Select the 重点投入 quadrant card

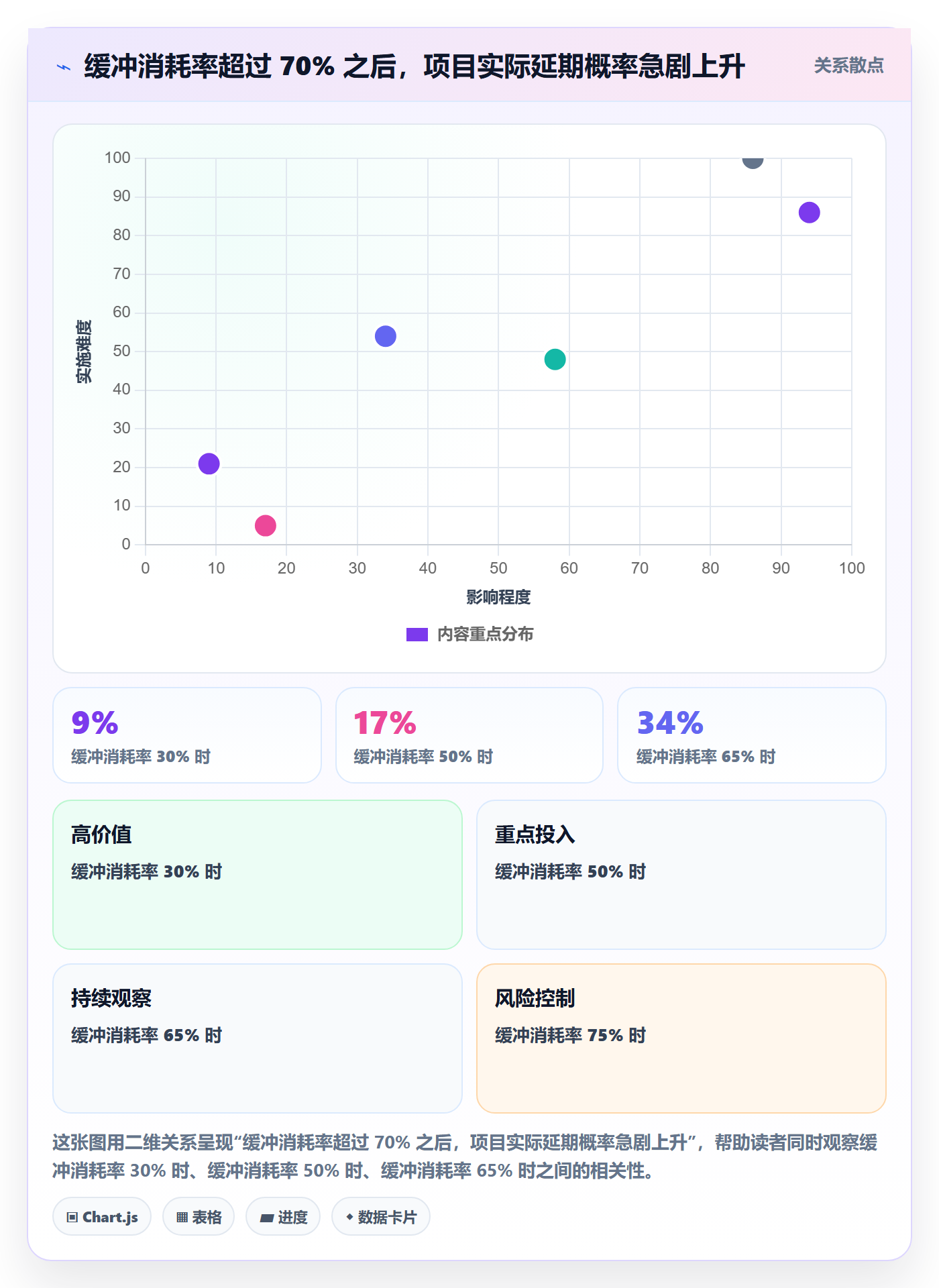(681, 875)
